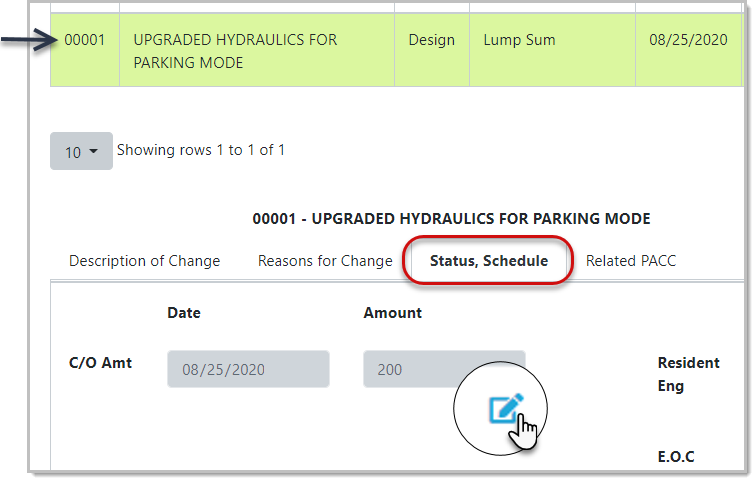Click the 00001 - UPGRADED HYDRAULICS heading
Viewport: 756px width, 482px height.
click(451, 218)
